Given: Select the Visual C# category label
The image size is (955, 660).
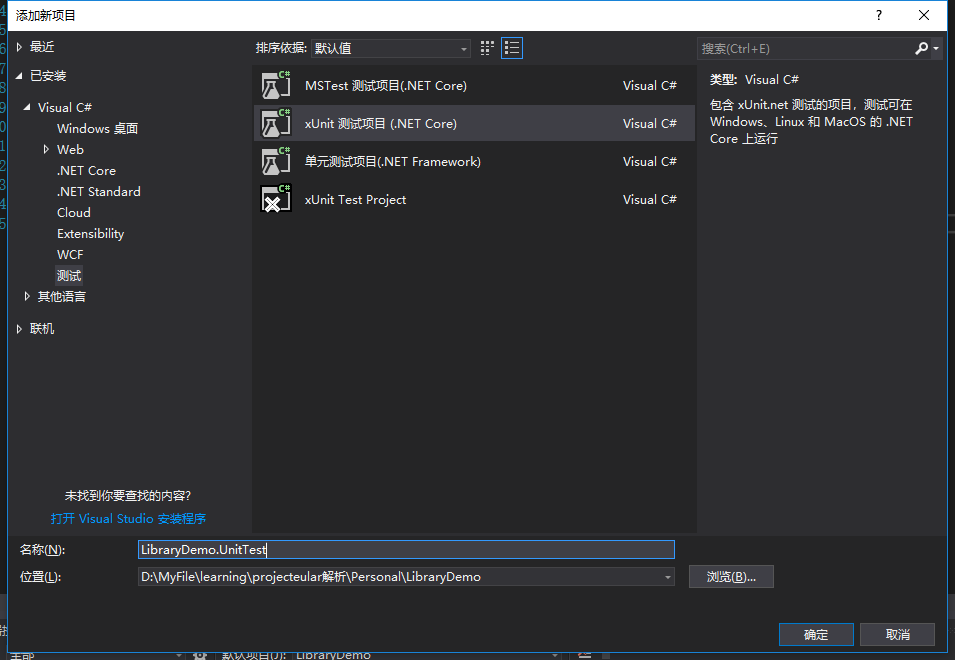Looking at the screenshot, I should (65, 107).
